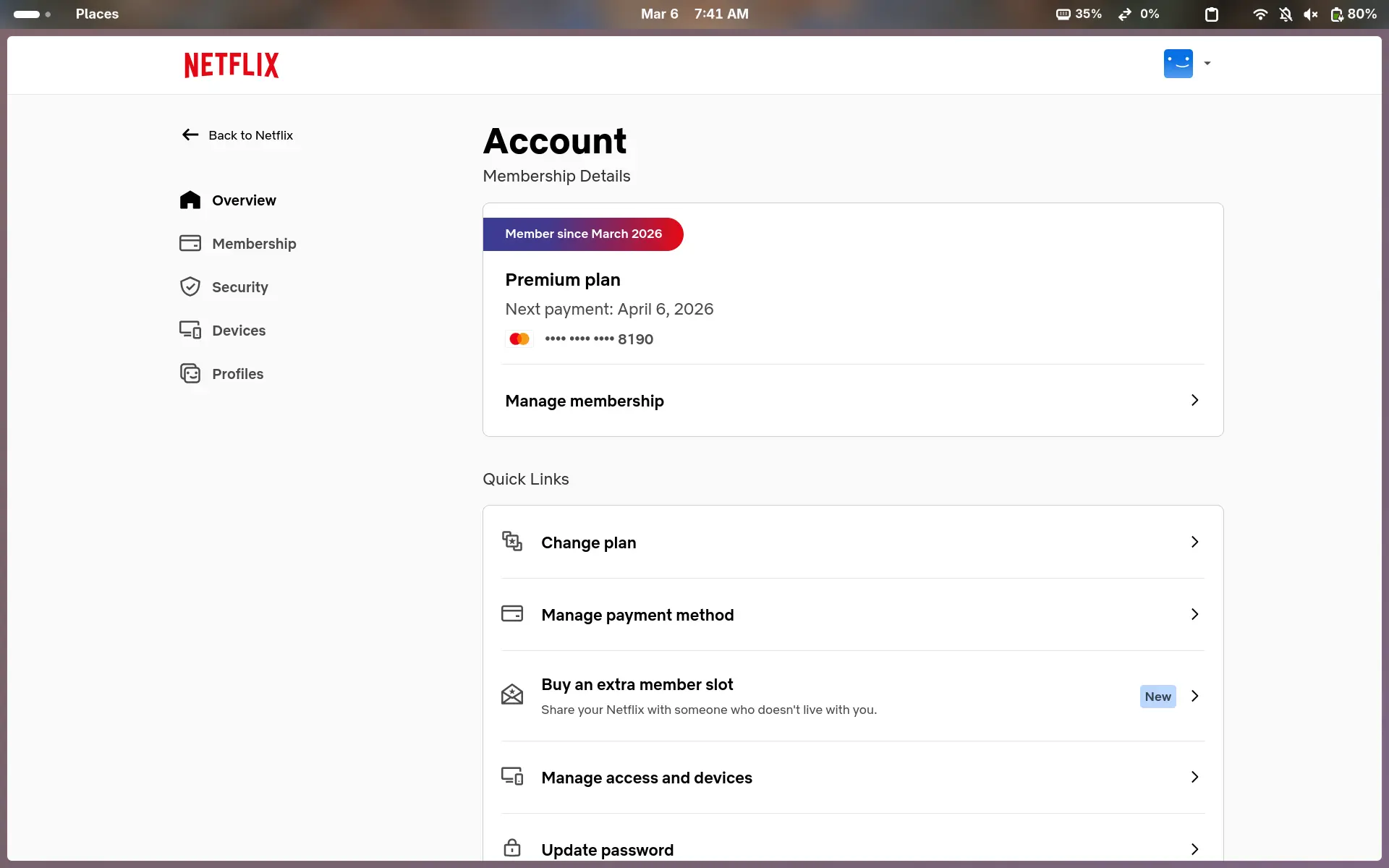Click the New badge on extra member slot

pyautogui.click(x=1157, y=697)
